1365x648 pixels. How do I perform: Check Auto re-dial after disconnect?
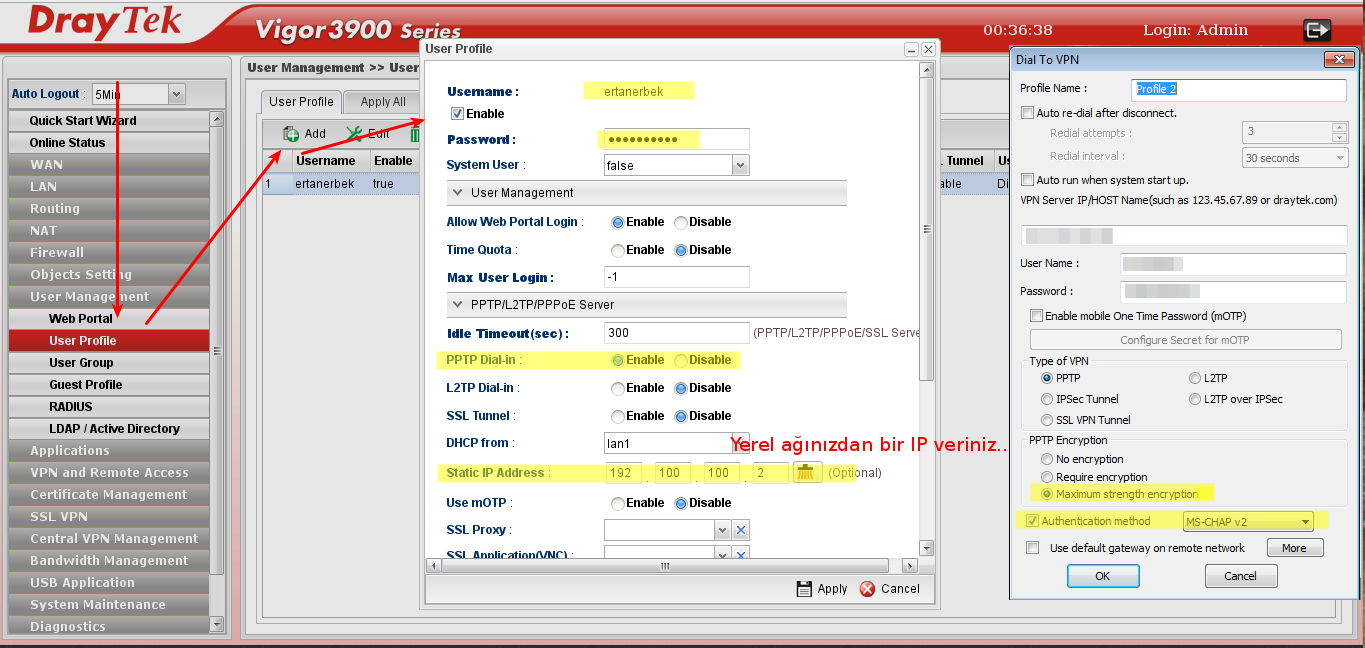[x=1027, y=113]
